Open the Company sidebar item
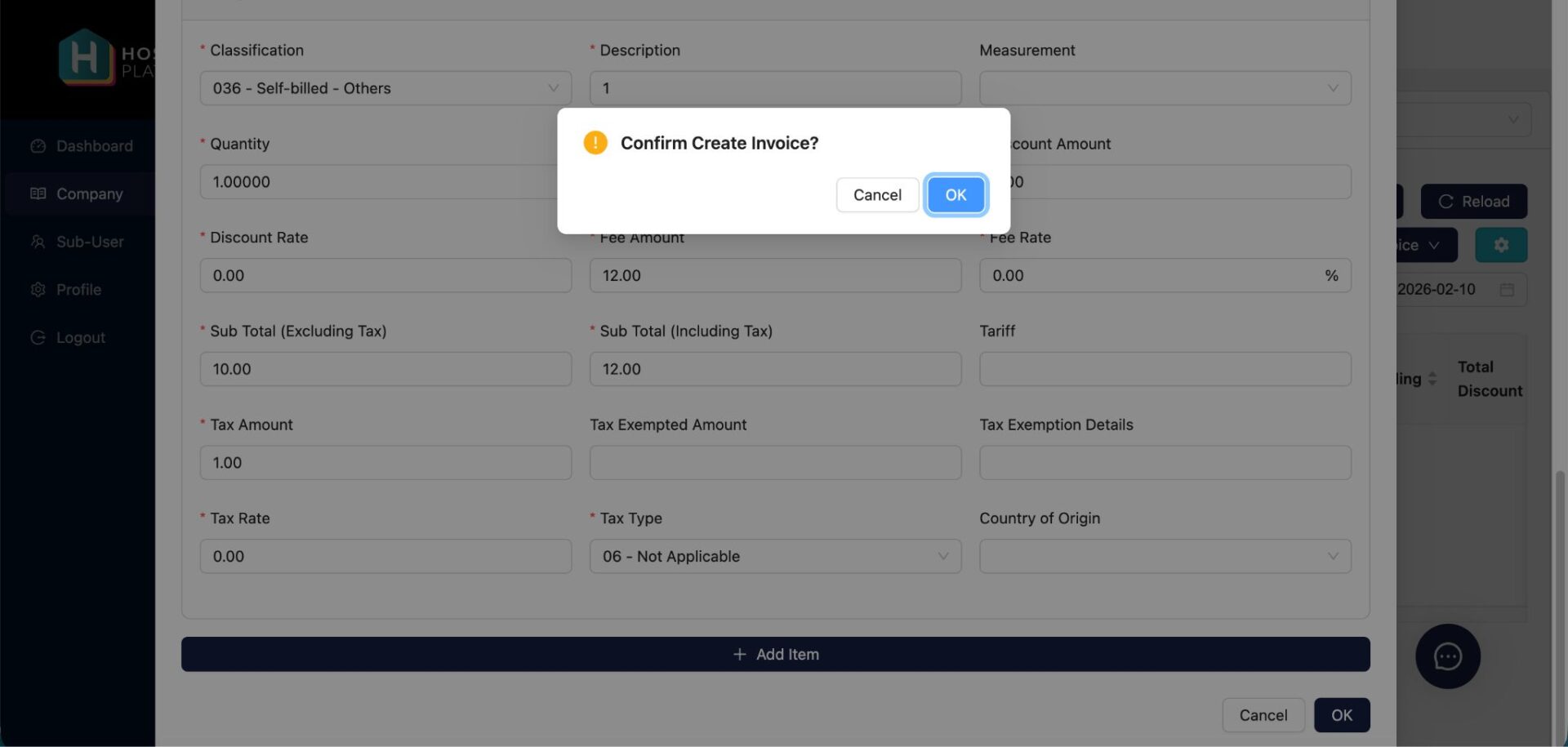 tap(78, 193)
